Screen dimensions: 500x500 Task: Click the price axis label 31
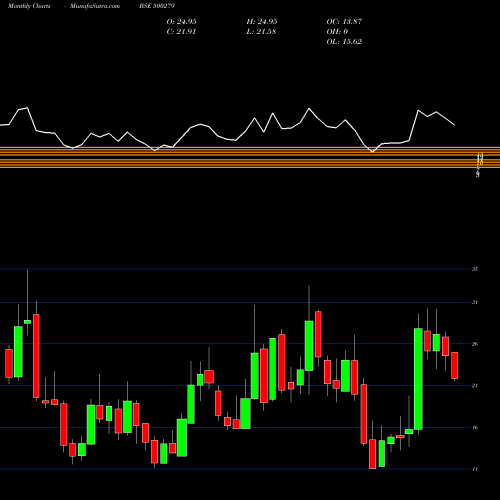tap(475, 302)
